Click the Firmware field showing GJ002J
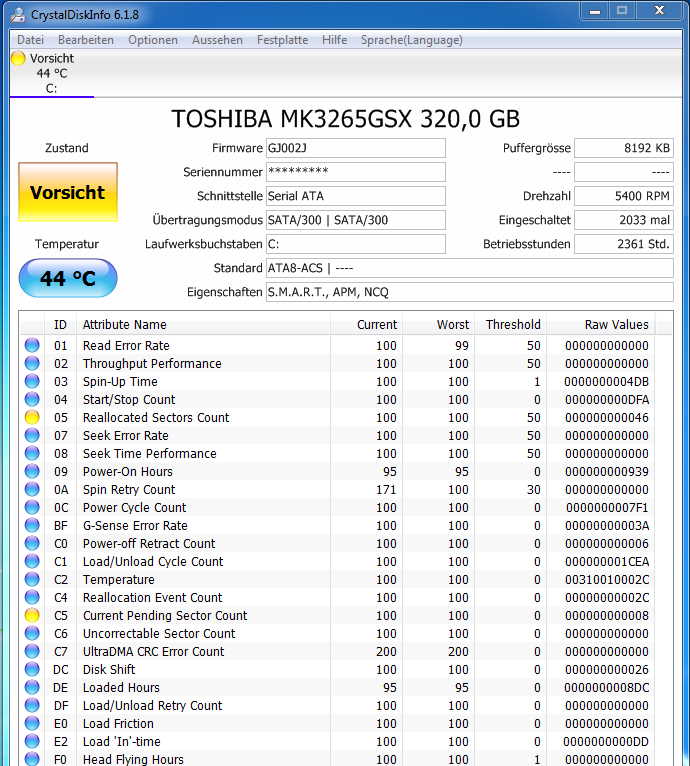690x766 pixels. [356, 148]
